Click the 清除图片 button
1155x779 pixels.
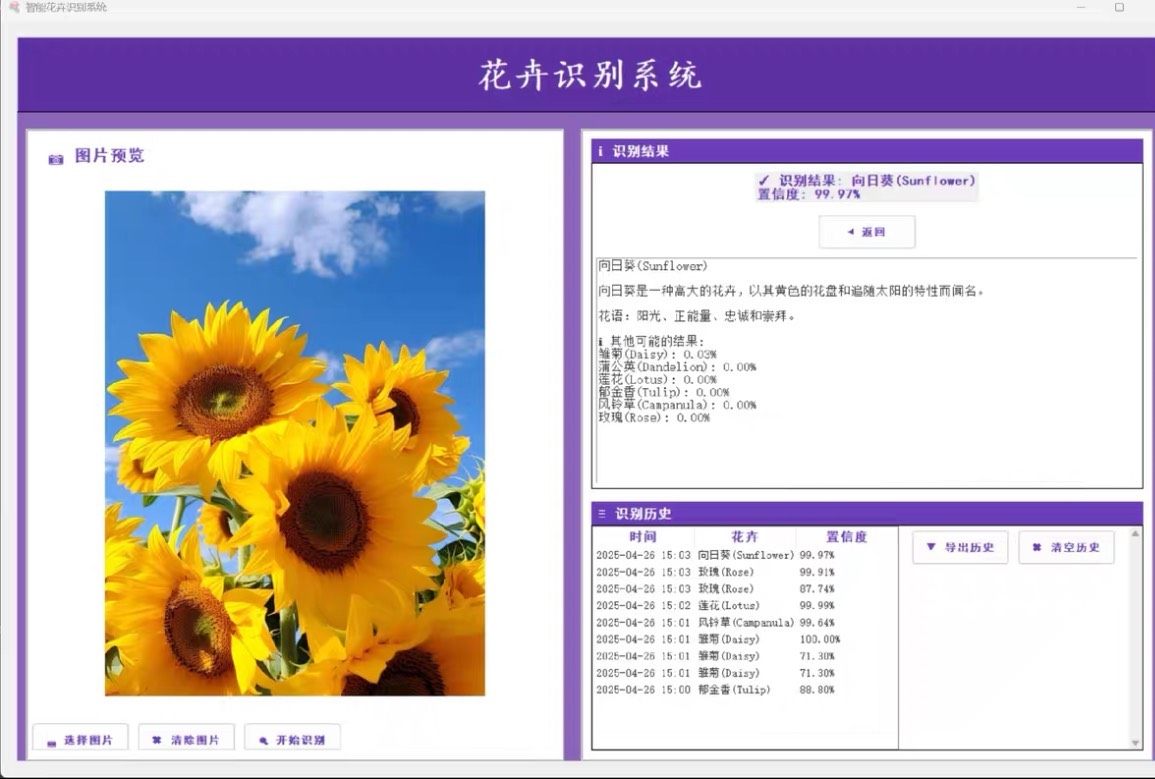click(x=186, y=739)
